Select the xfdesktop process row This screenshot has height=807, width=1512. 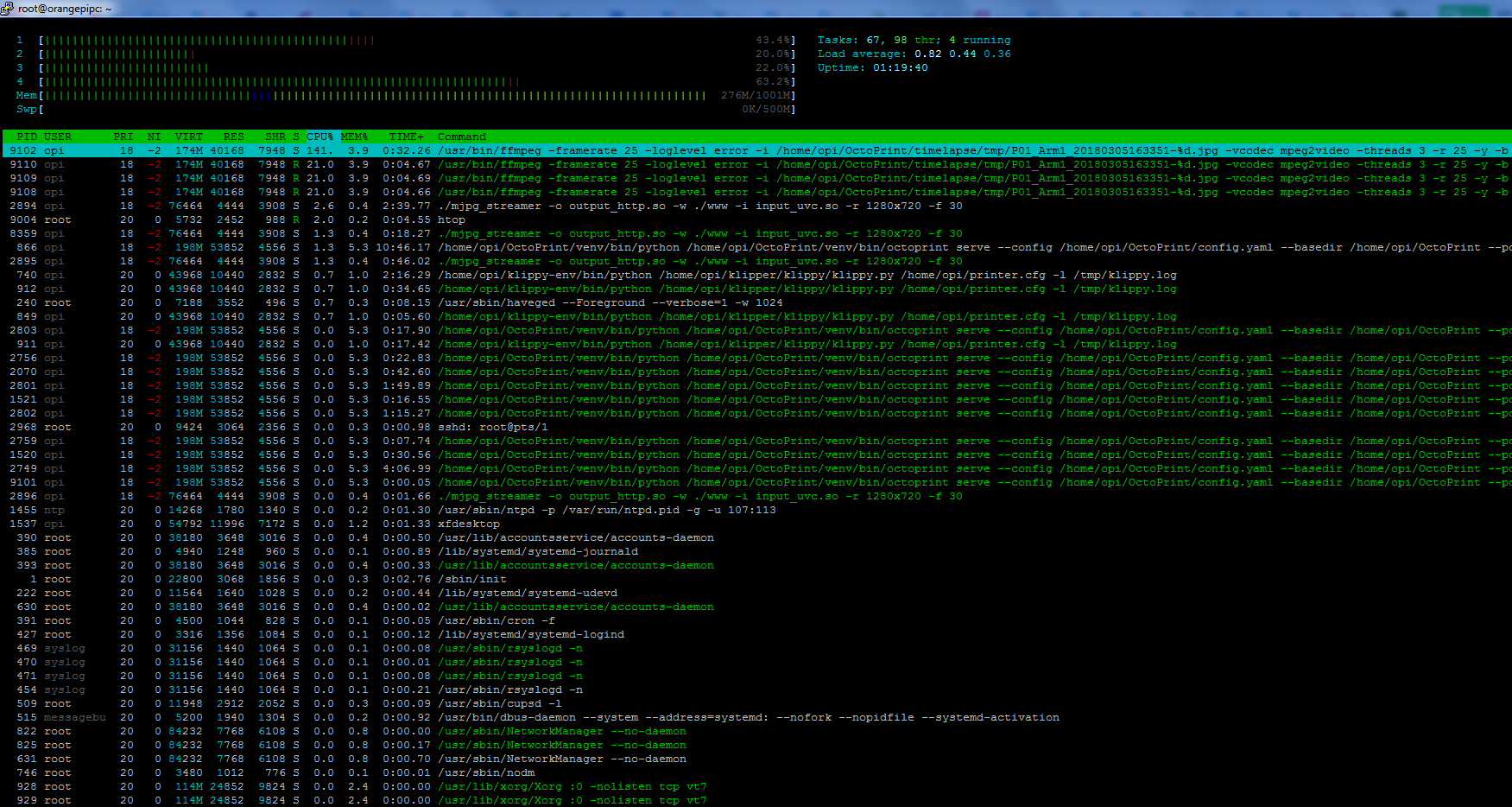pos(468,524)
